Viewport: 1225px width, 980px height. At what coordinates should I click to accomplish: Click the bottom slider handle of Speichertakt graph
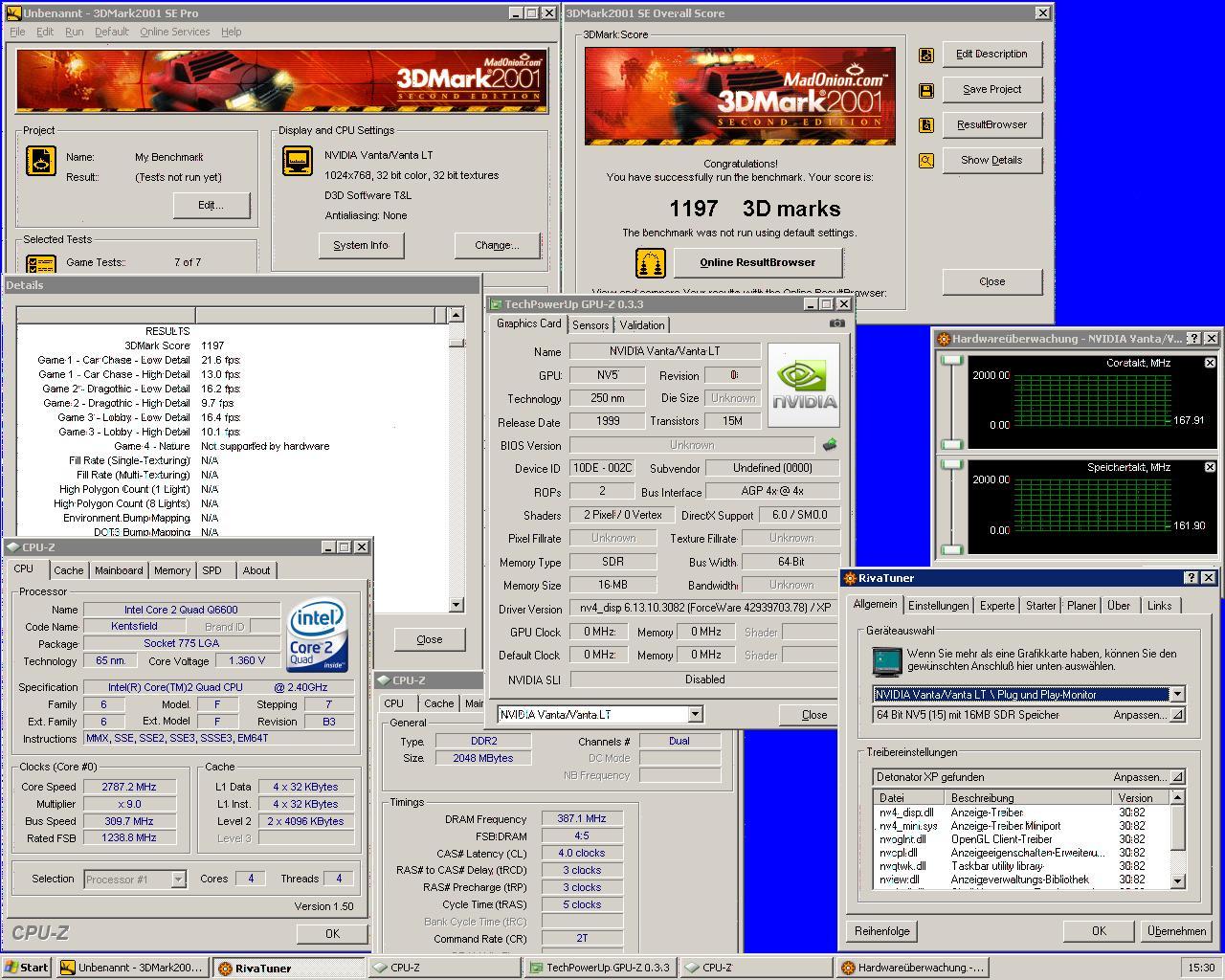tap(951, 549)
